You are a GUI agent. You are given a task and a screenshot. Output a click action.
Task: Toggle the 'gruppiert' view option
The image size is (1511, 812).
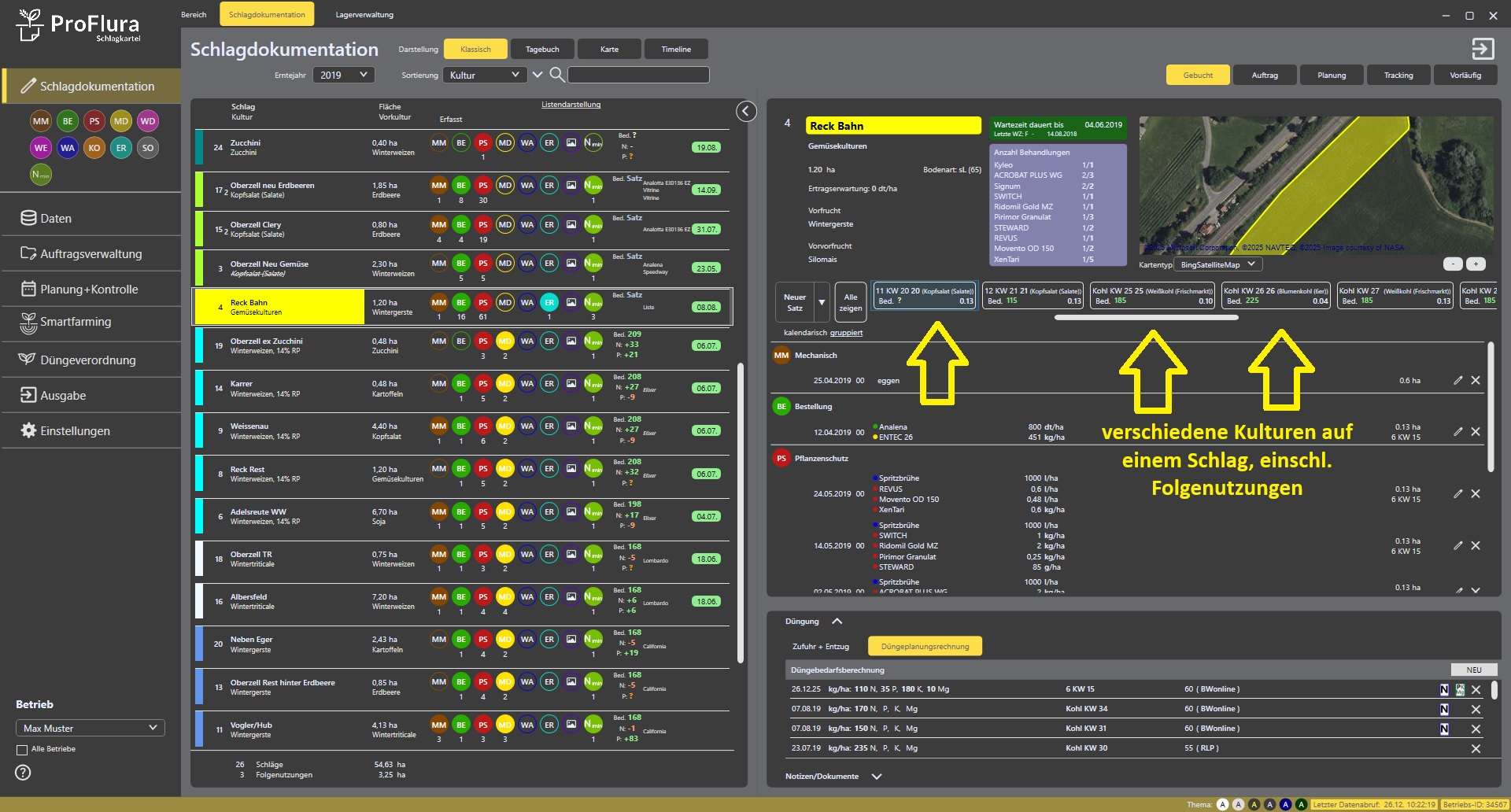pos(846,333)
